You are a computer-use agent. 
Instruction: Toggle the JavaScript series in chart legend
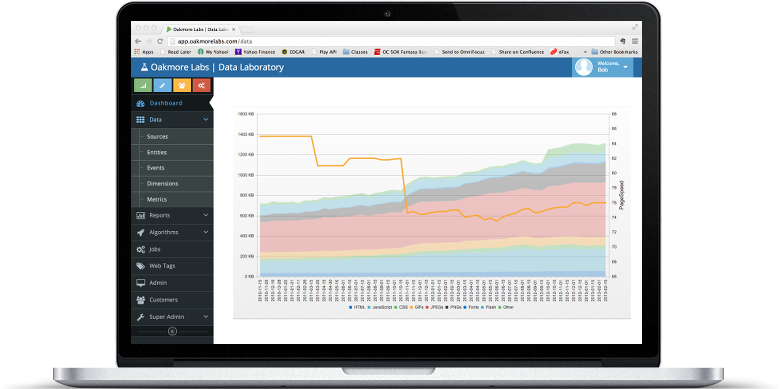pos(381,307)
